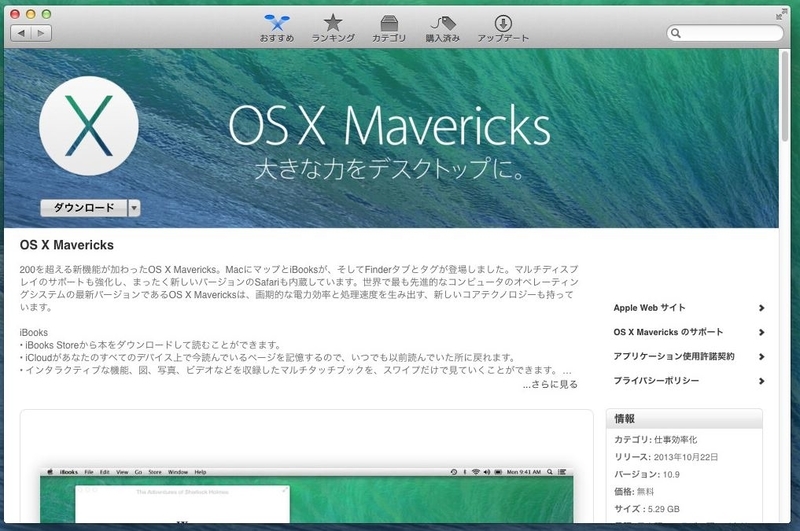Click chevron next to Apple Web サイト
800x531 pixels.
(761, 308)
